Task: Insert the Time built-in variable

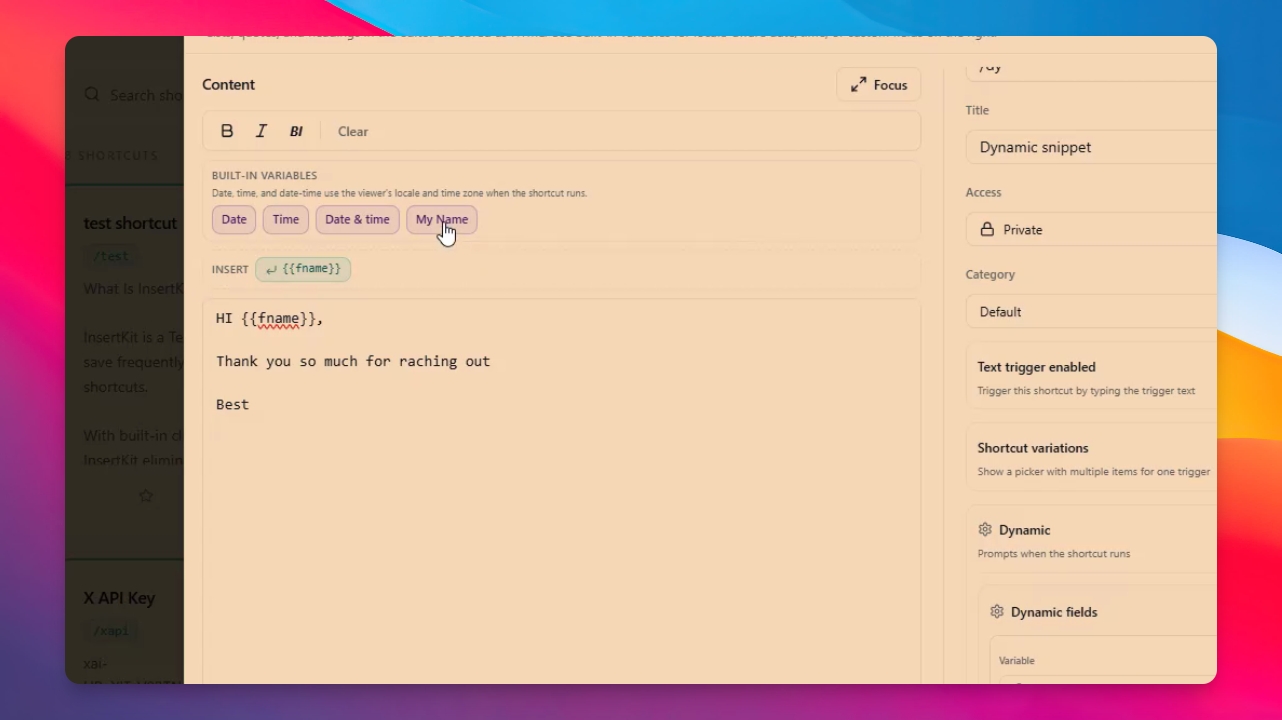Action: 286,219
